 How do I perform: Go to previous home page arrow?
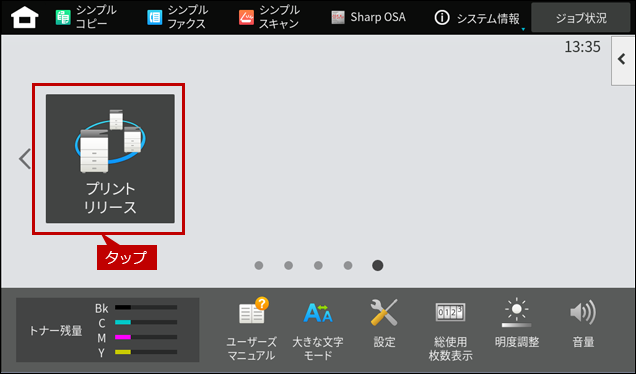point(25,159)
